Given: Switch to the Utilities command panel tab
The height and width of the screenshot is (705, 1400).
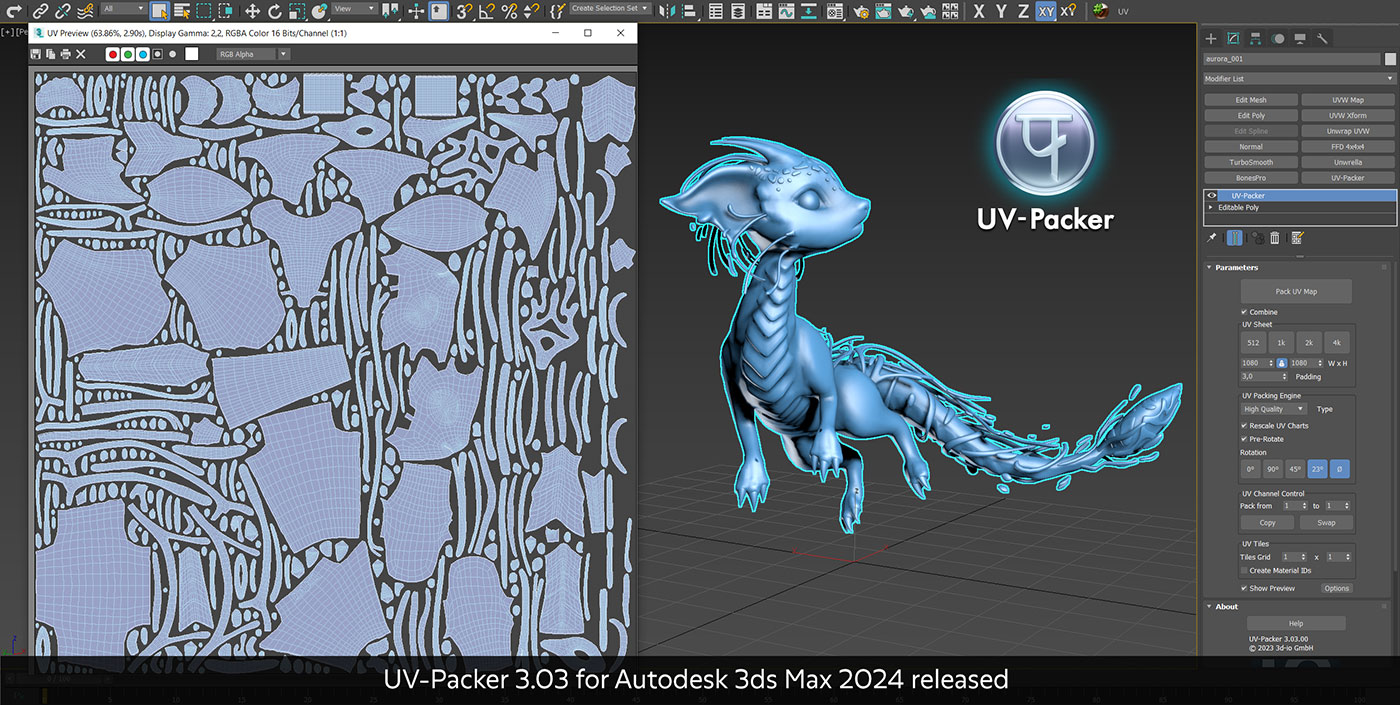Looking at the screenshot, I should [1322, 38].
